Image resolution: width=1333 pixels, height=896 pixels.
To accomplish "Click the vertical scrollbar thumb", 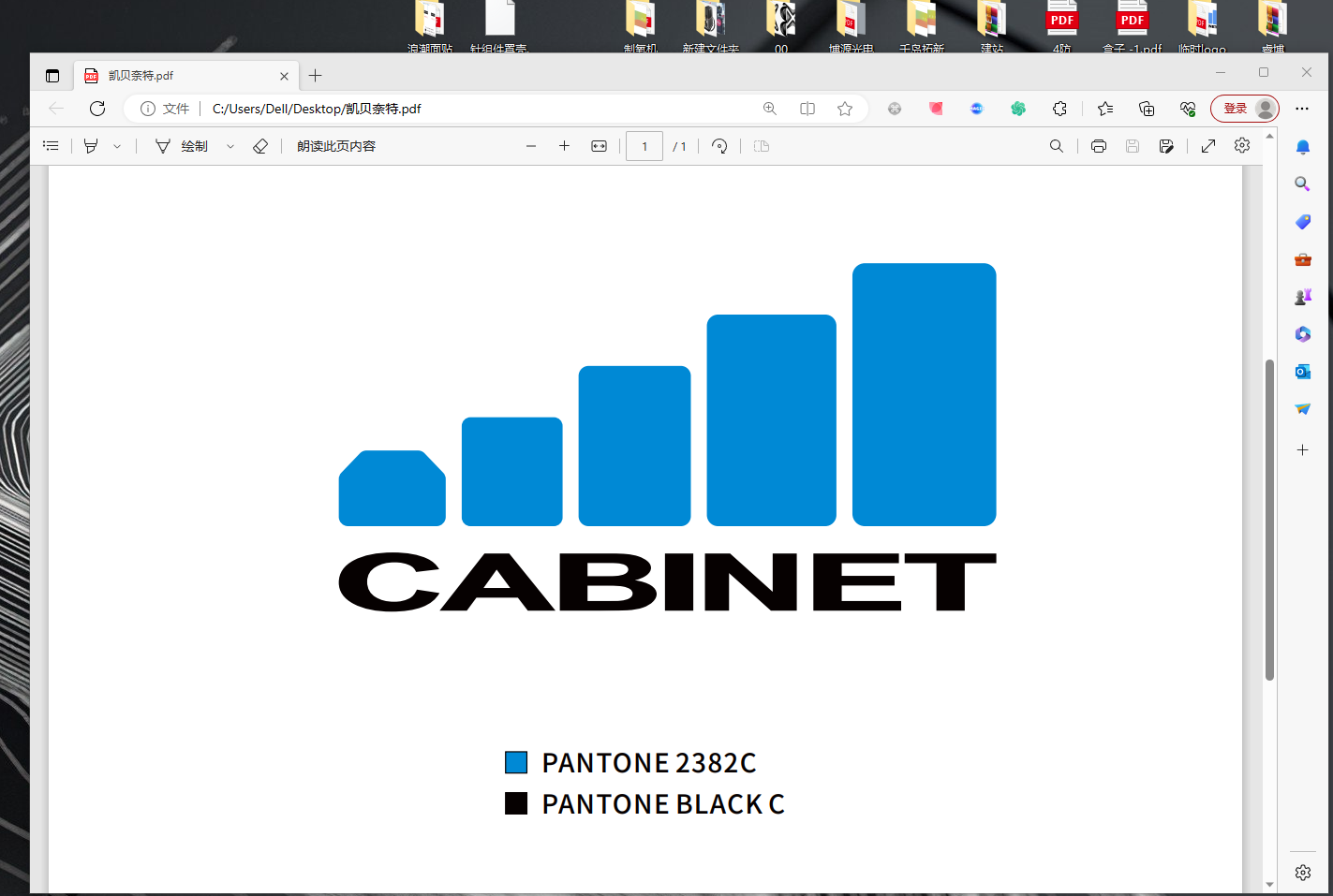I will point(1270,520).
